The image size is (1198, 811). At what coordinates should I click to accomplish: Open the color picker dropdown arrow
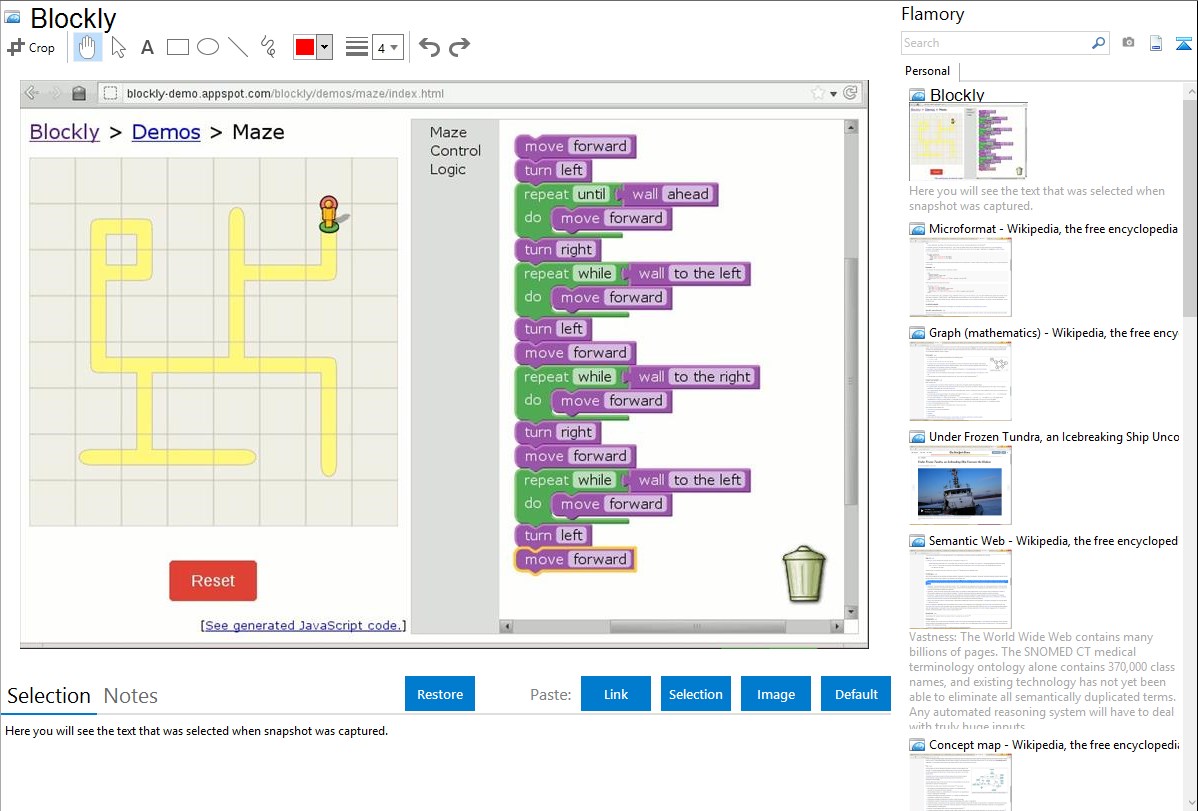[325, 47]
